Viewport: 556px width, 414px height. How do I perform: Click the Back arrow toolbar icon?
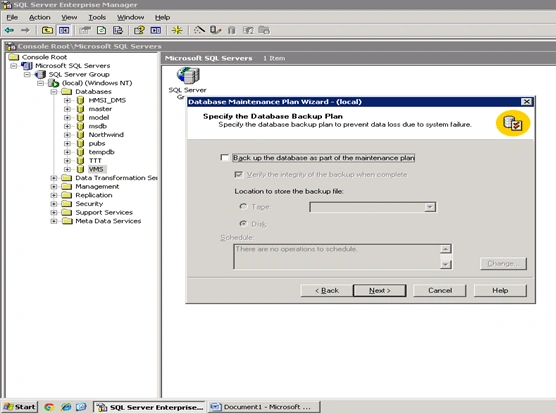tap(10, 30)
